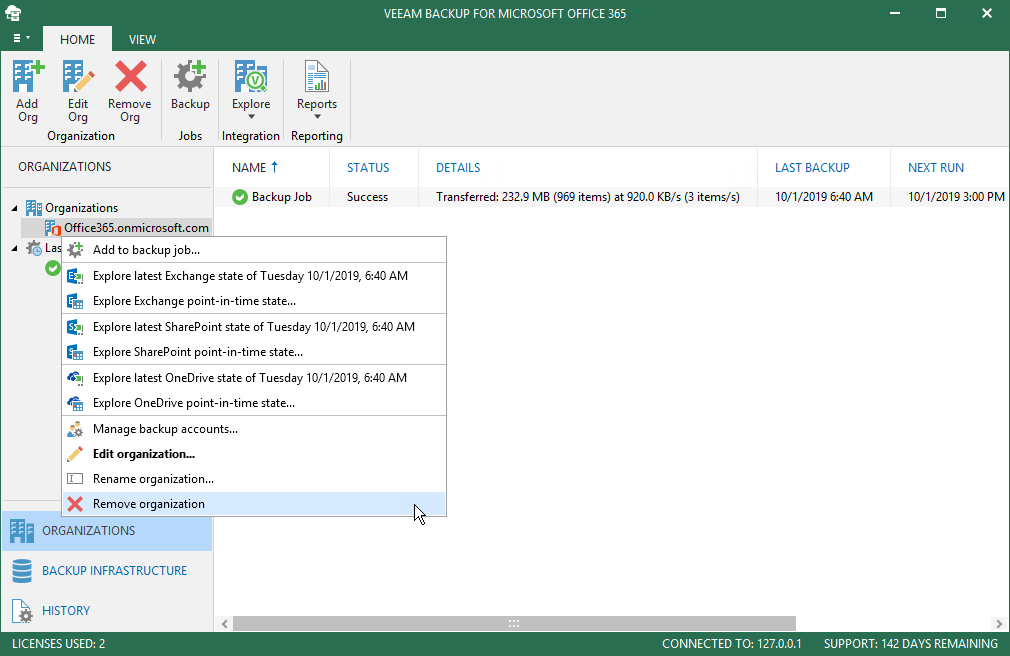
Task: Switch to the VIEW ribbon tab
Action: pos(142,39)
